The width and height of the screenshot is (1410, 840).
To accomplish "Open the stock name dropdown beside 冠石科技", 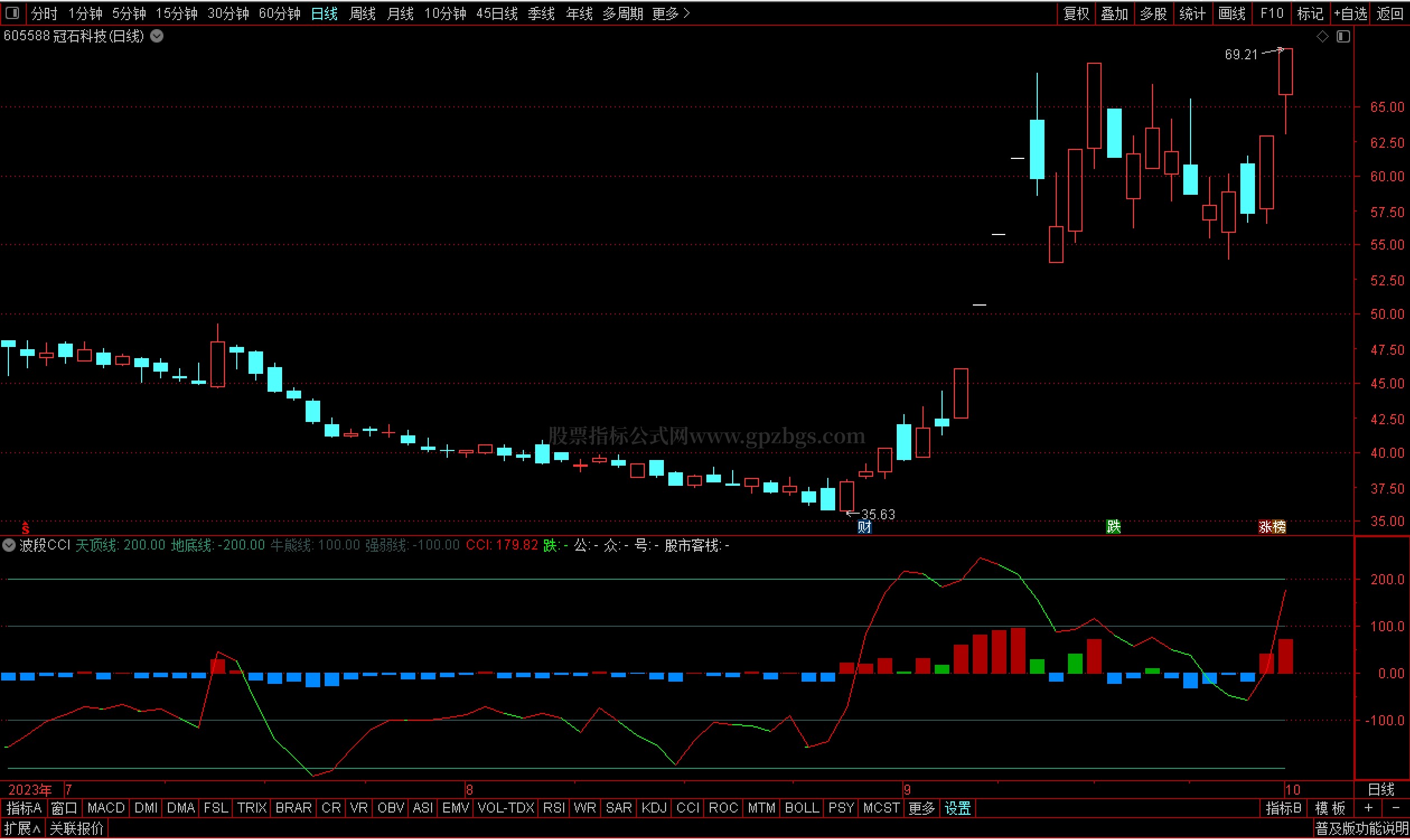I will (x=157, y=36).
